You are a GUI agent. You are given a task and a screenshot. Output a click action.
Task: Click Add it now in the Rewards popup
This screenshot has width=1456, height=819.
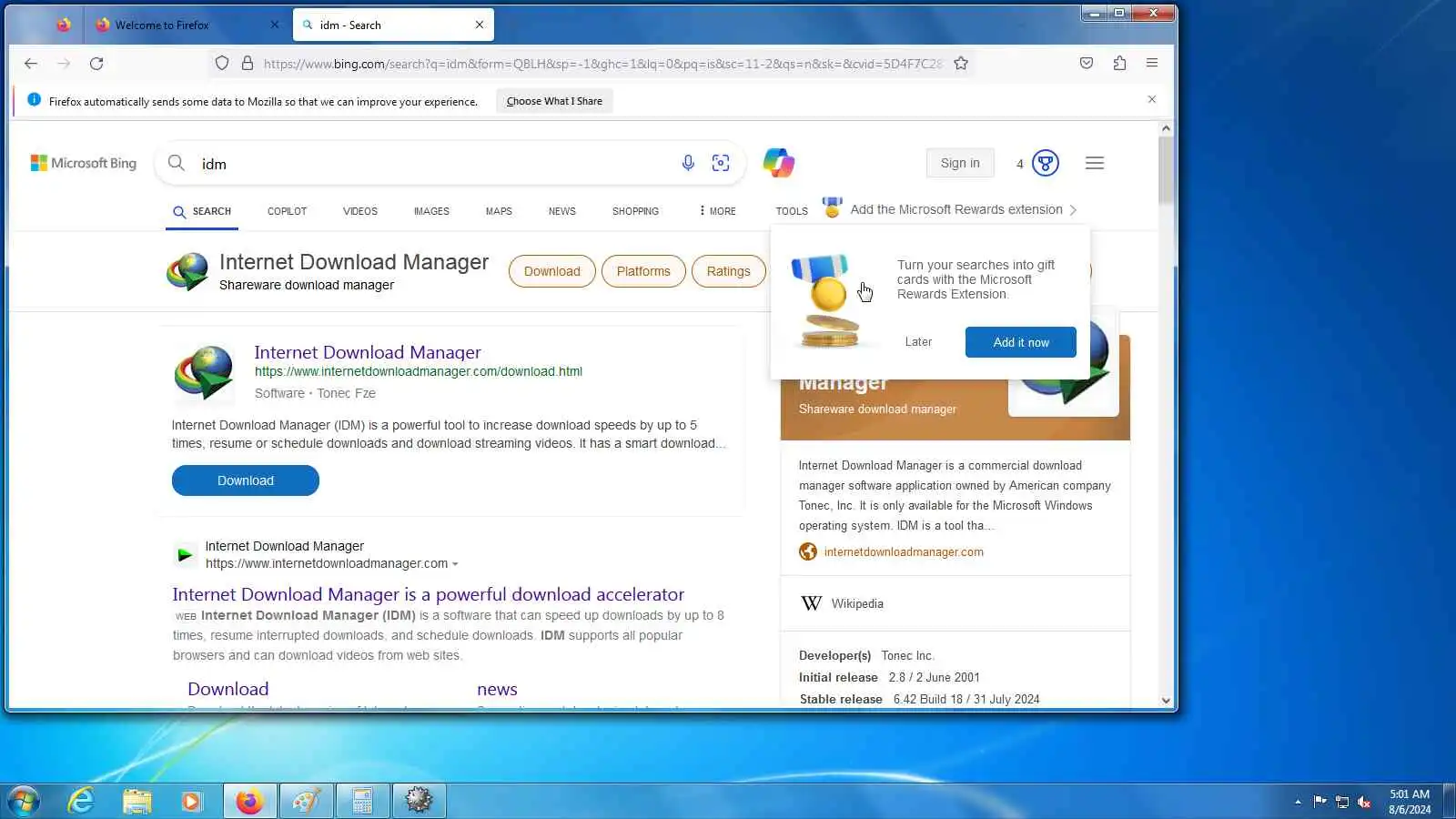(1021, 342)
